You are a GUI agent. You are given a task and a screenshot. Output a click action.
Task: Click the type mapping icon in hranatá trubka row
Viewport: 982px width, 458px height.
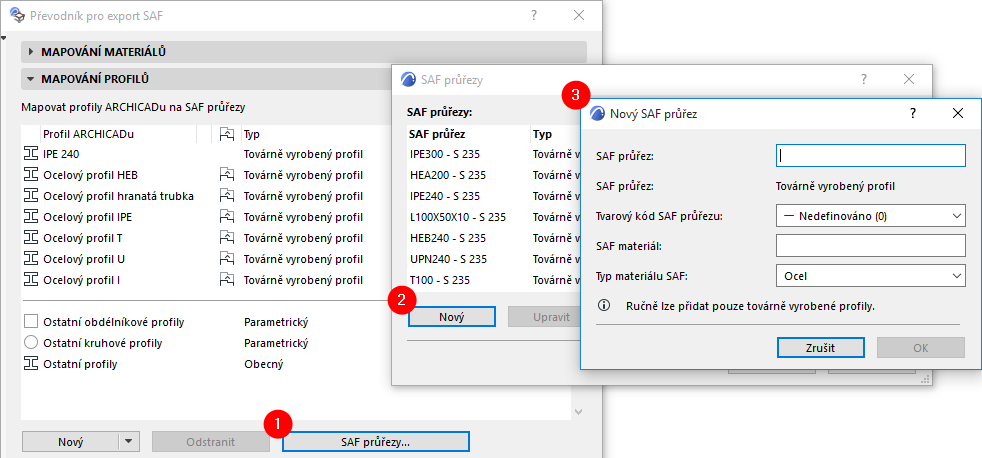227,196
